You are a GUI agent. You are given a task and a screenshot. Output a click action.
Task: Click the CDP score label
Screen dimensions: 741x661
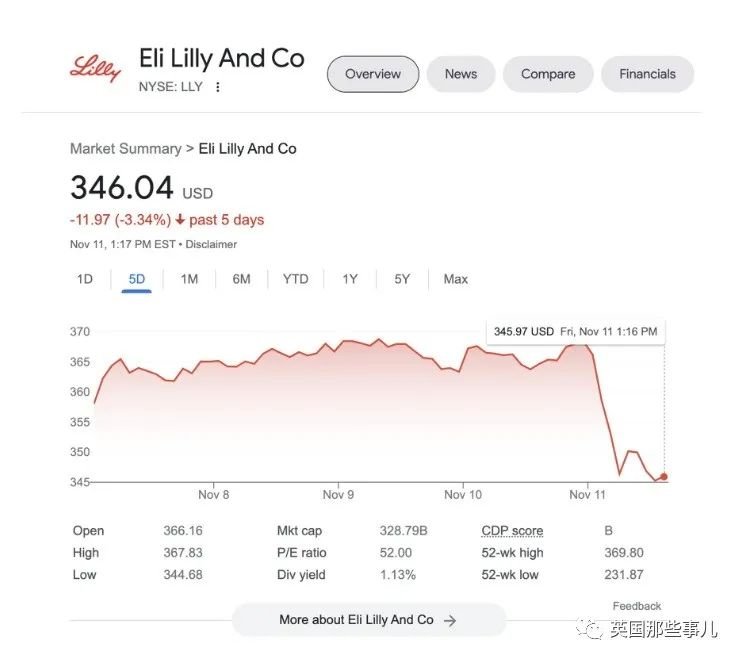(x=512, y=531)
